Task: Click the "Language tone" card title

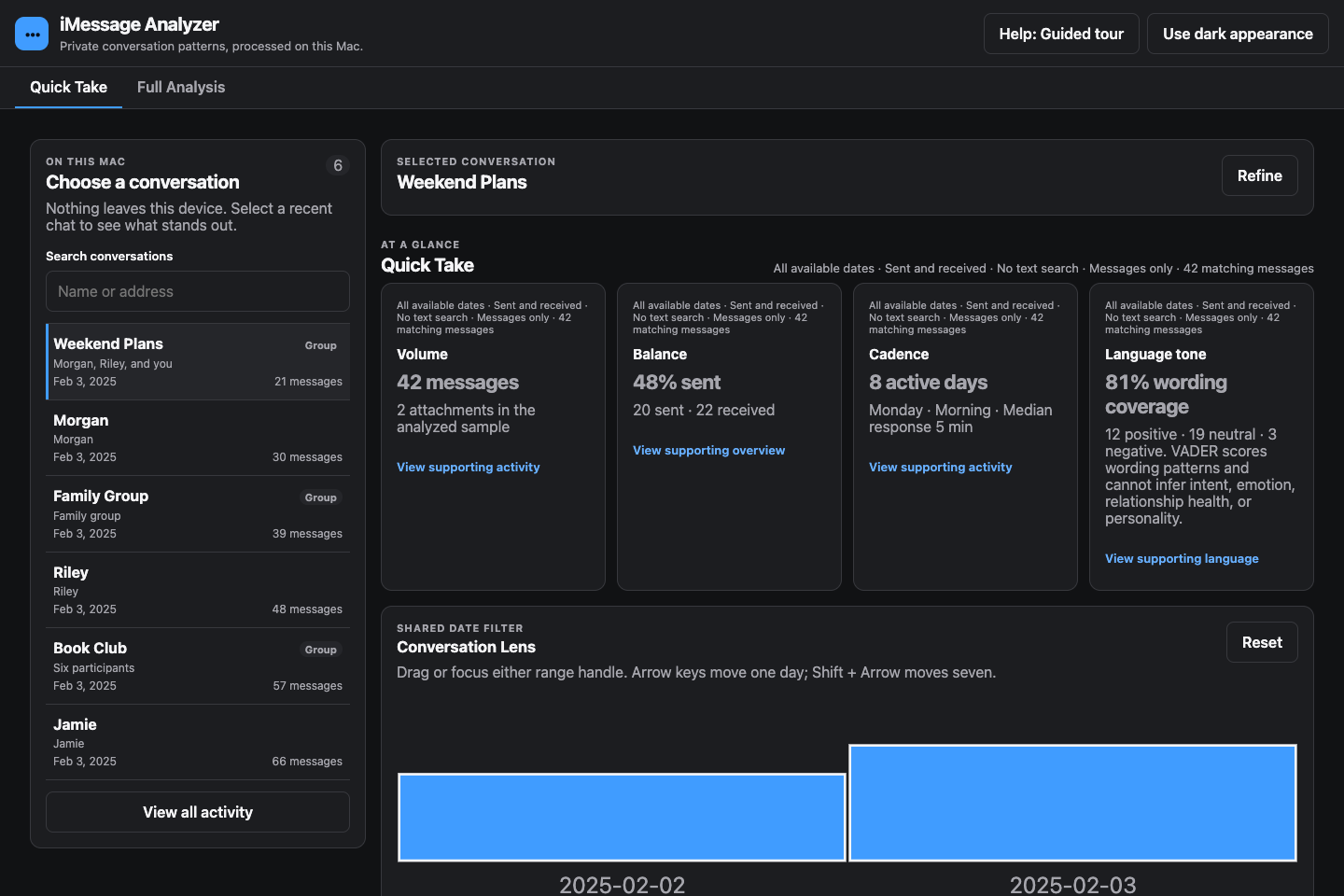Action: coord(1155,355)
